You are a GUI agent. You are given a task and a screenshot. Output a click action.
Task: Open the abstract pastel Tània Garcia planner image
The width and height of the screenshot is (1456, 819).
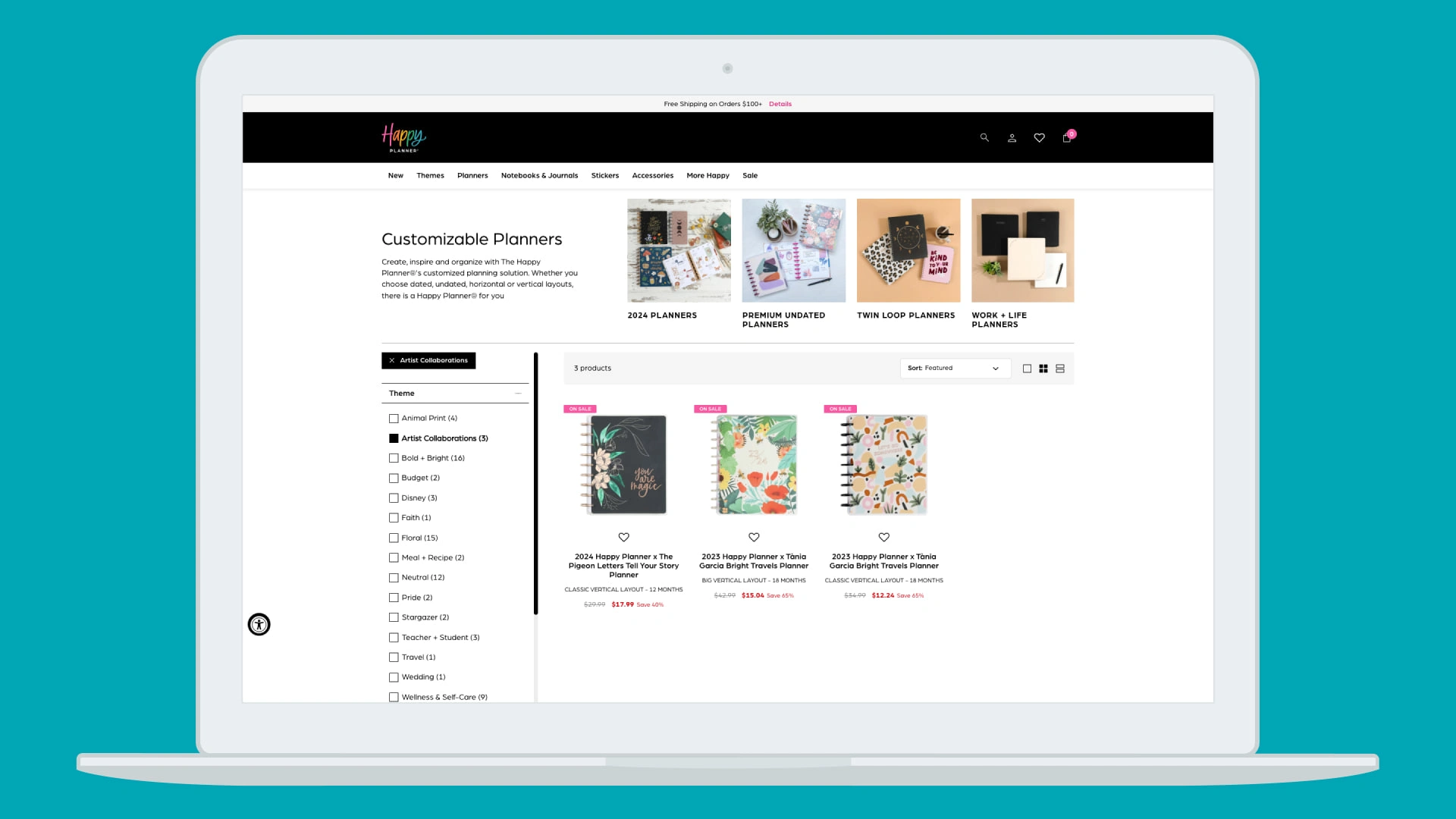coord(884,465)
